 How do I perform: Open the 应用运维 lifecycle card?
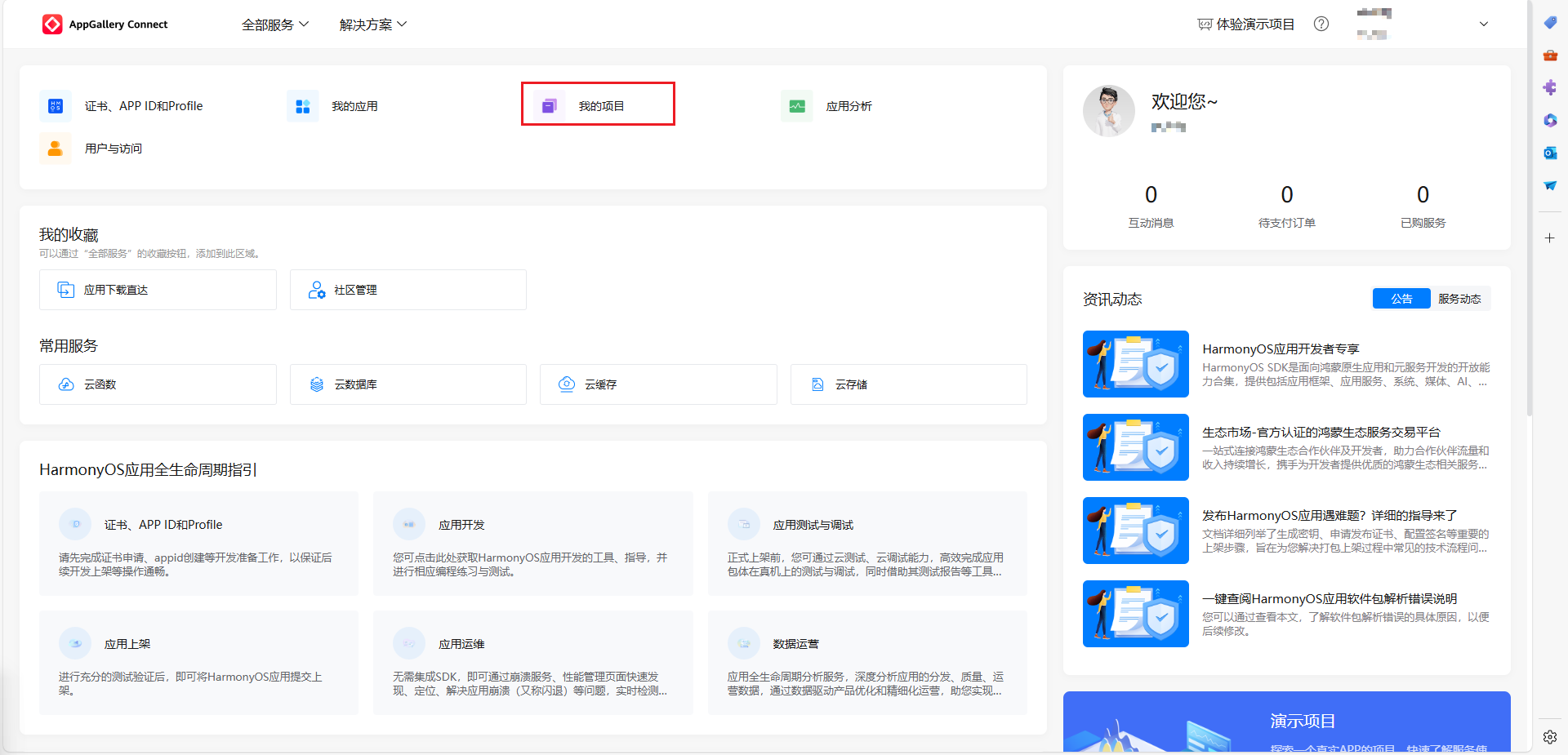click(533, 663)
